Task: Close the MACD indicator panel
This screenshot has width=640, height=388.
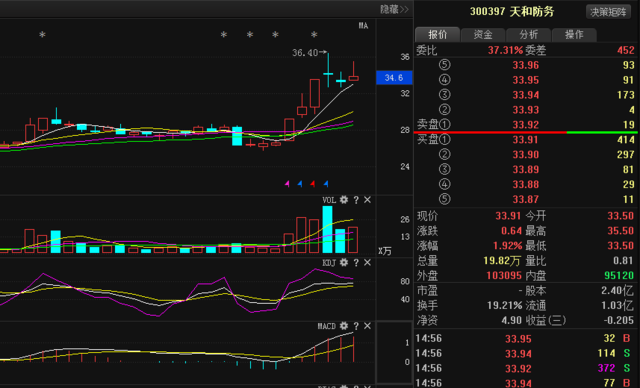Action: coord(367,326)
